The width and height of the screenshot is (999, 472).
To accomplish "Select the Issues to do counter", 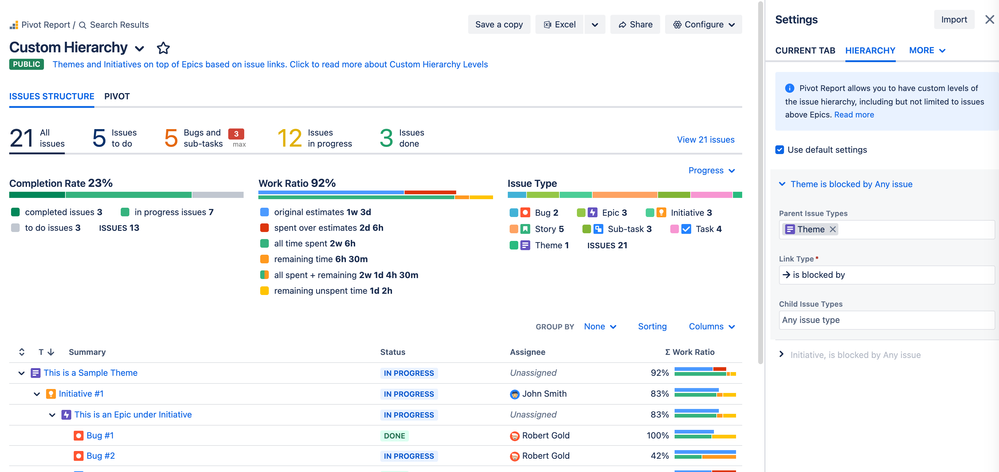I will pyautogui.click(x=115, y=138).
